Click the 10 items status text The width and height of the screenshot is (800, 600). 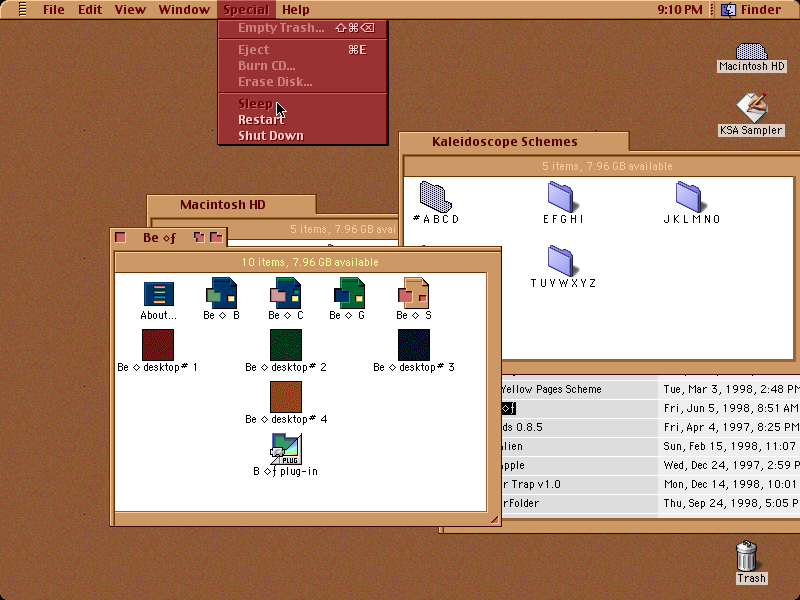[x=310, y=262]
